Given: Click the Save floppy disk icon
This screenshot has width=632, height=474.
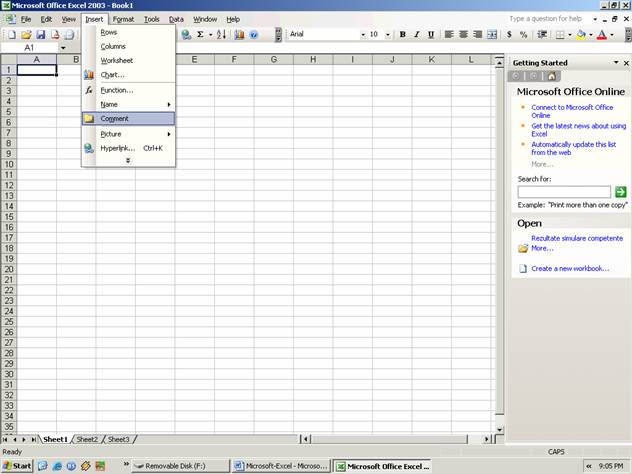Looking at the screenshot, I should point(40,35).
